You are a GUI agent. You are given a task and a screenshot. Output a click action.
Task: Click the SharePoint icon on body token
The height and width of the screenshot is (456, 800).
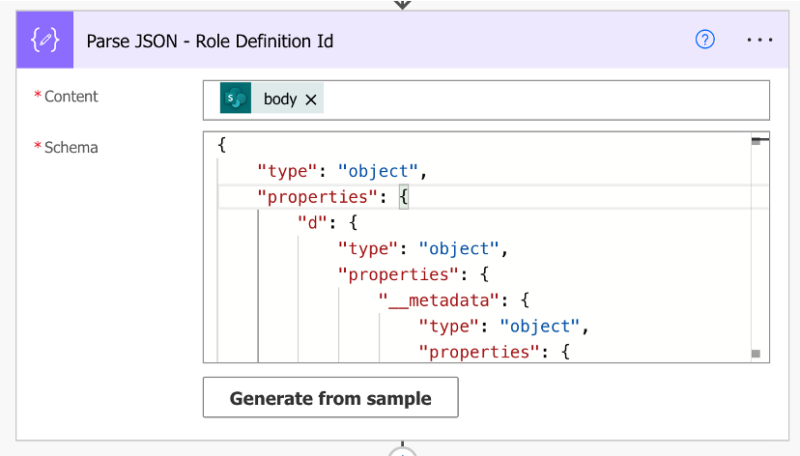point(236,99)
